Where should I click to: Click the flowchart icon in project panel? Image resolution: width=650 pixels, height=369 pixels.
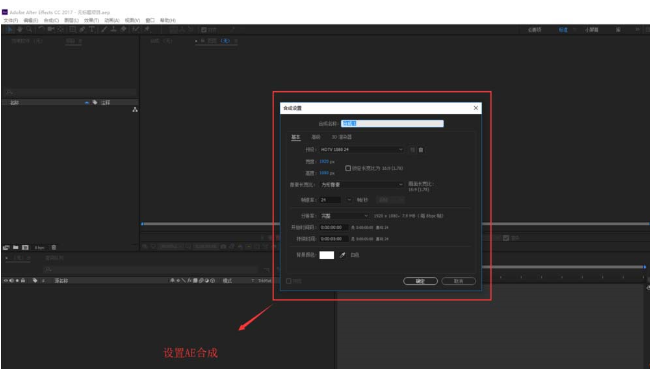[135, 109]
